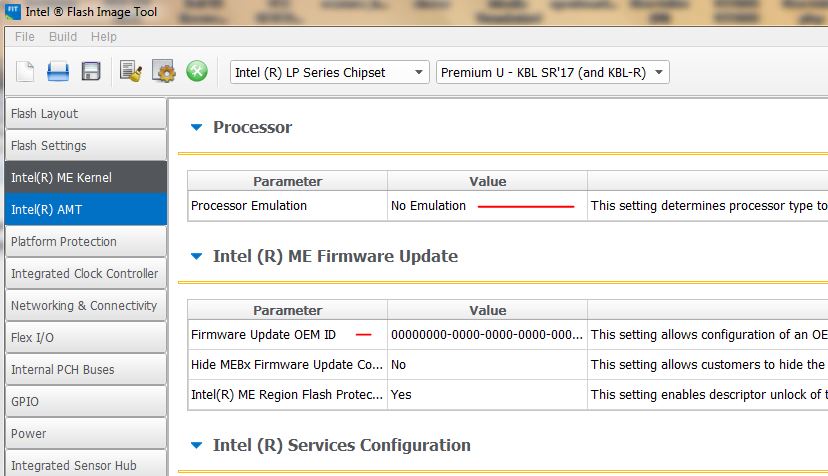Viewport: 828px width, 476px height.
Task: Switch to the Flash Layout tab
Action: pyautogui.click(x=84, y=114)
